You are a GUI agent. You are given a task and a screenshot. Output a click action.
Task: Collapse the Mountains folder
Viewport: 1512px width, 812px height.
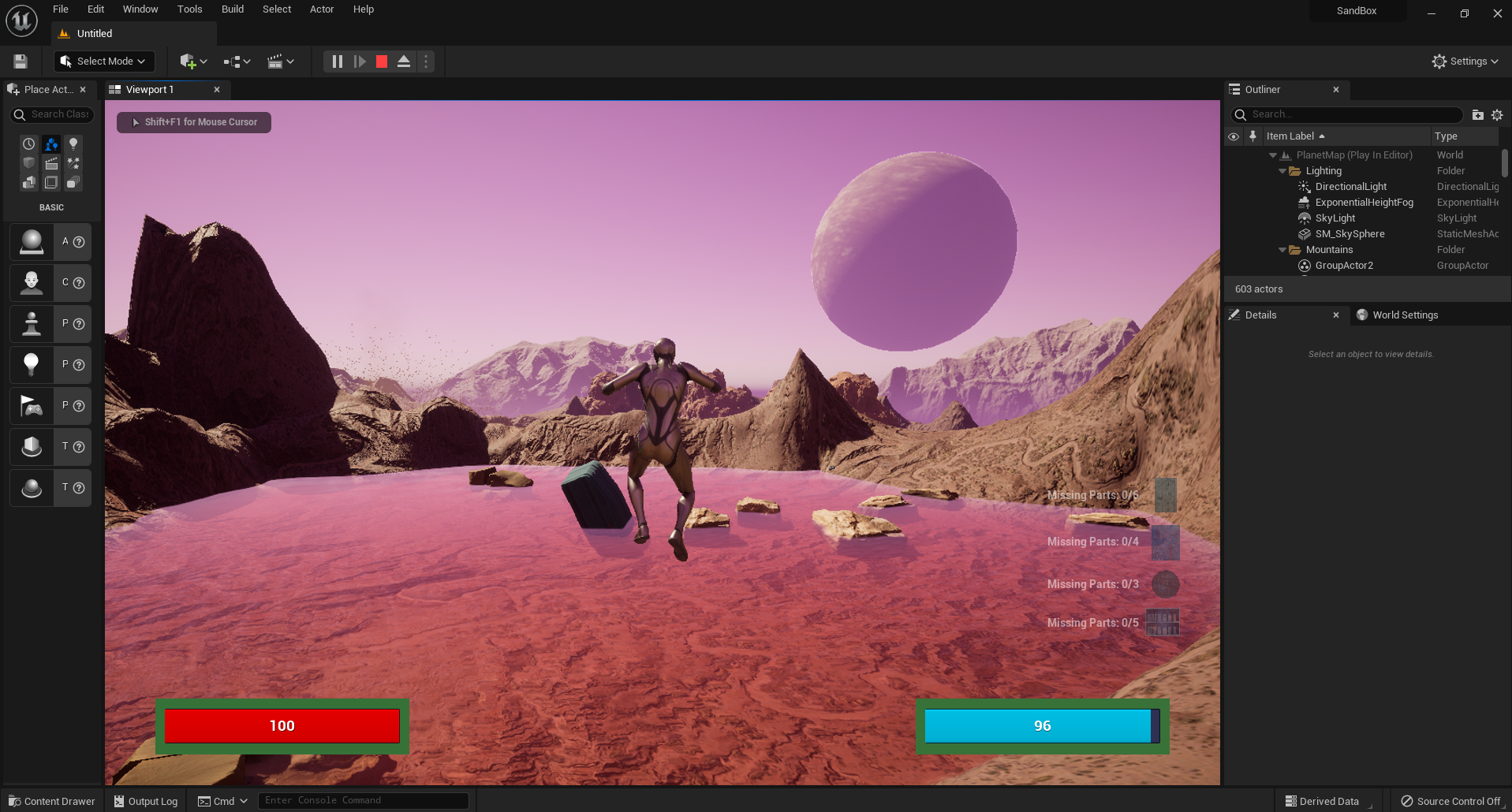coord(1282,250)
